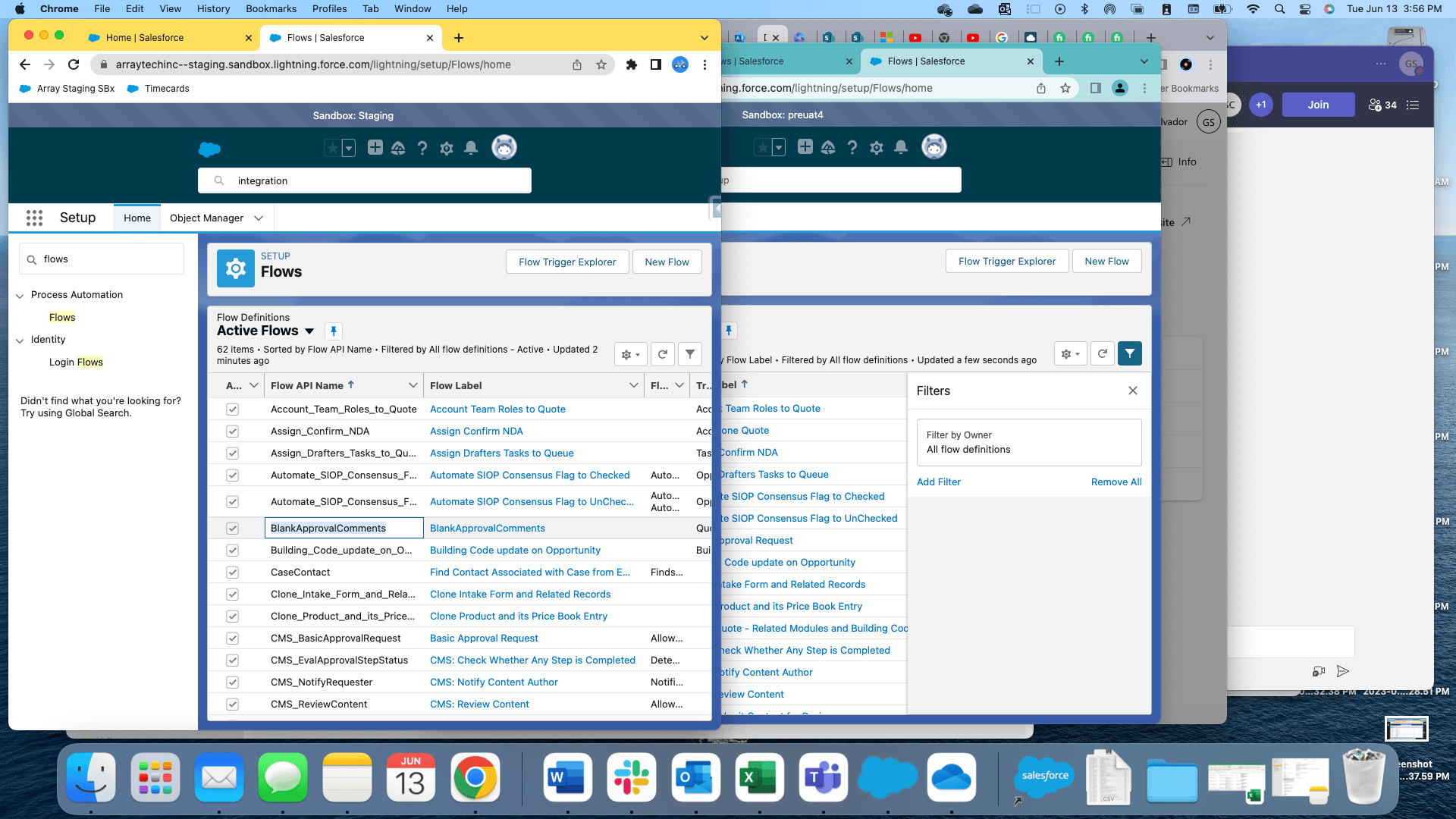Open the Flow Label column menu in Staging
This screenshot has height=819, width=1456.
click(x=634, y=385)
